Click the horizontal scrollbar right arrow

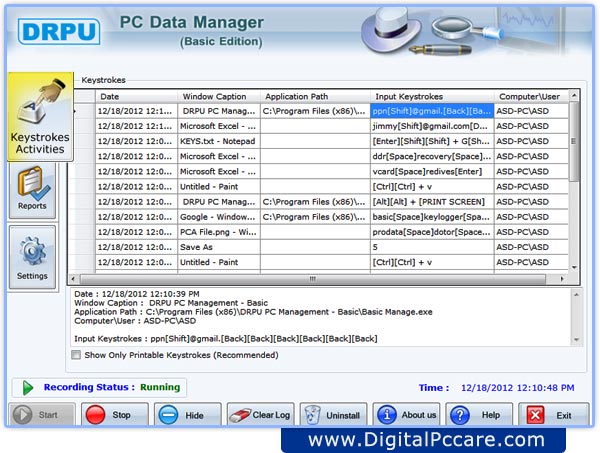pyautogui.click(x=562, y=279)
